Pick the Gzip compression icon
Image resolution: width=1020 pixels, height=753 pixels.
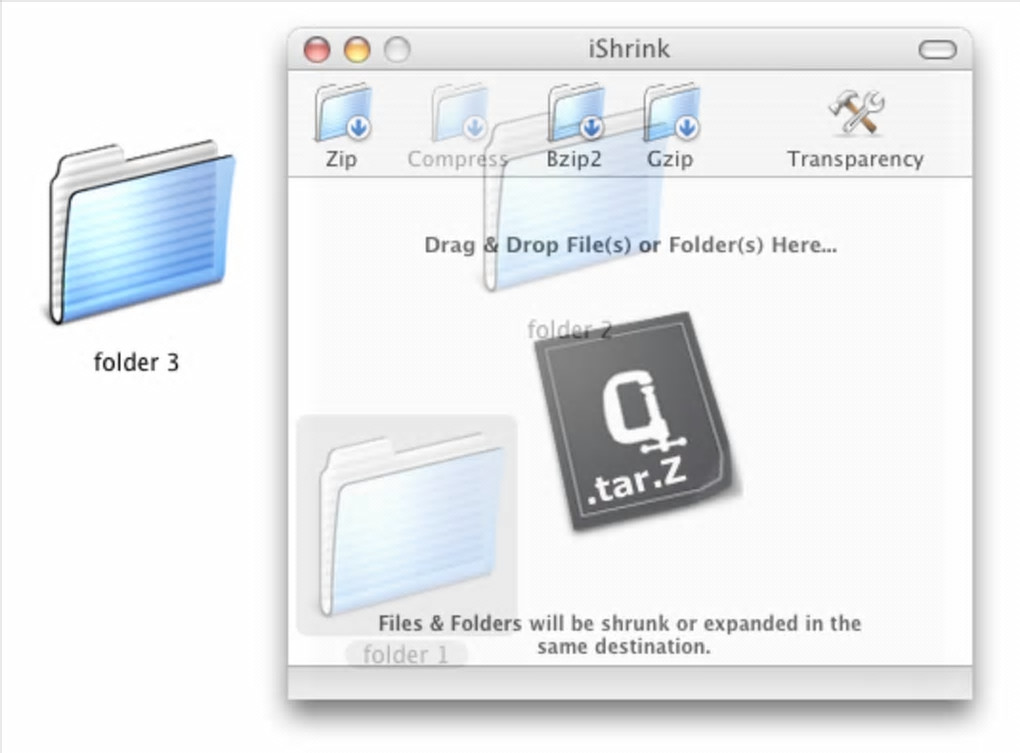pyautogui.click(x=671, y=112)
